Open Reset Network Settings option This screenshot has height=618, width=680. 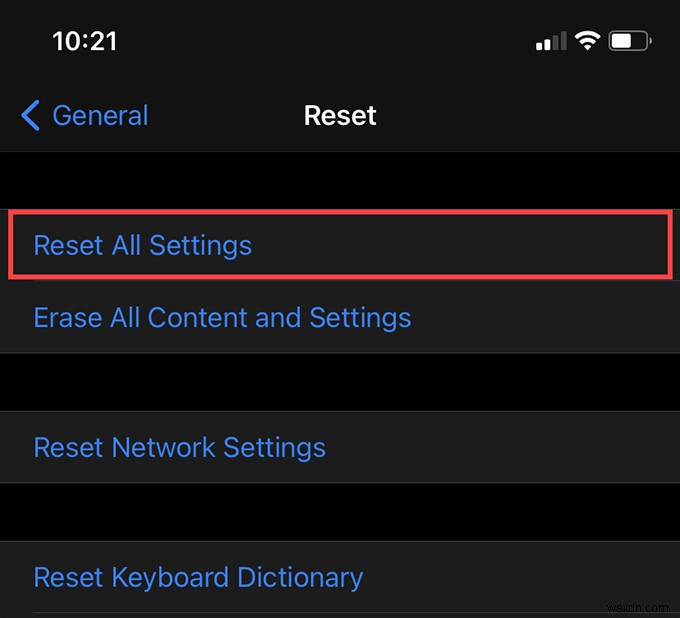tap(180, 447)
